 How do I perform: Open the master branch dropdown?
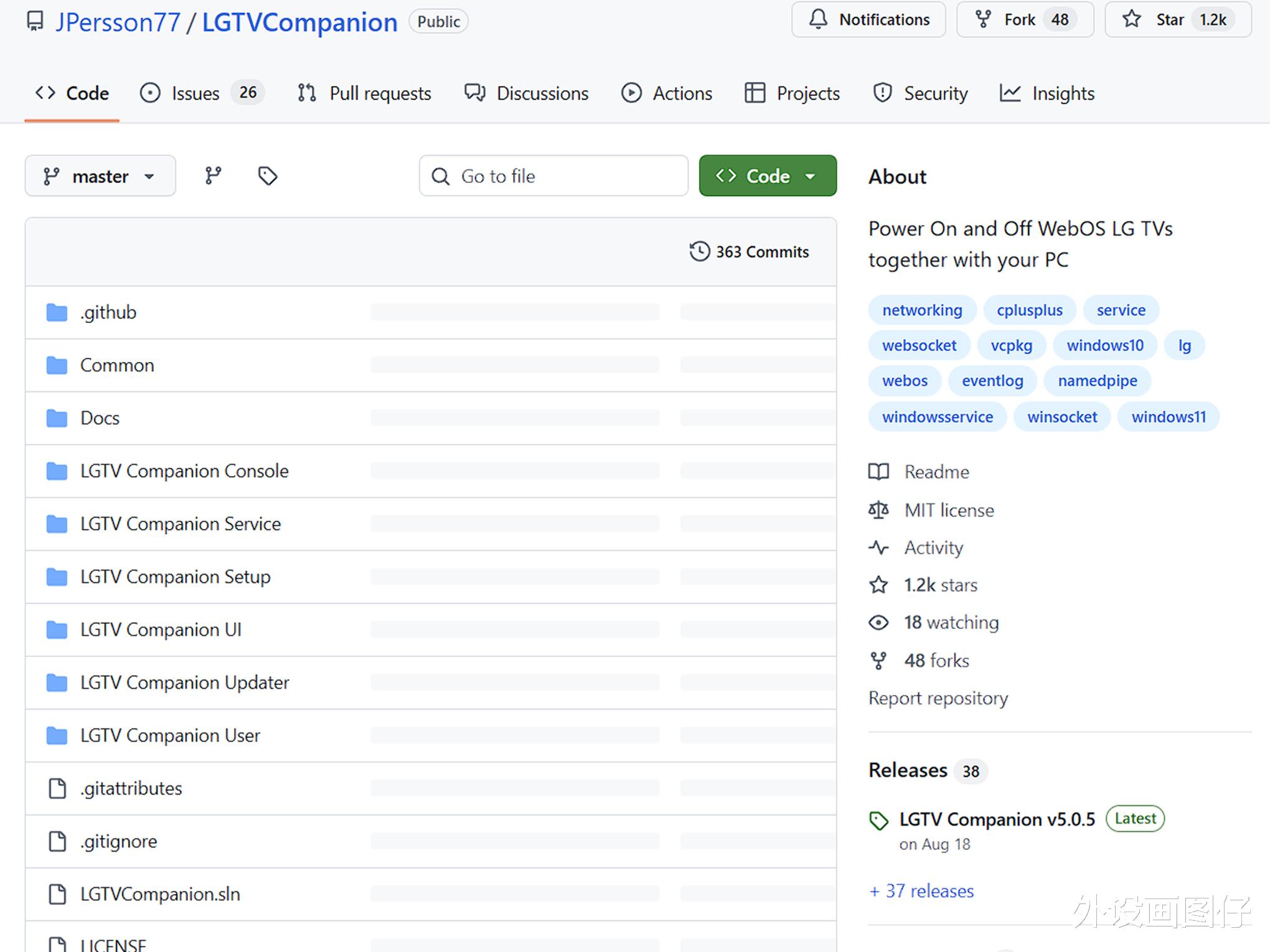click(x=100, y=176)
